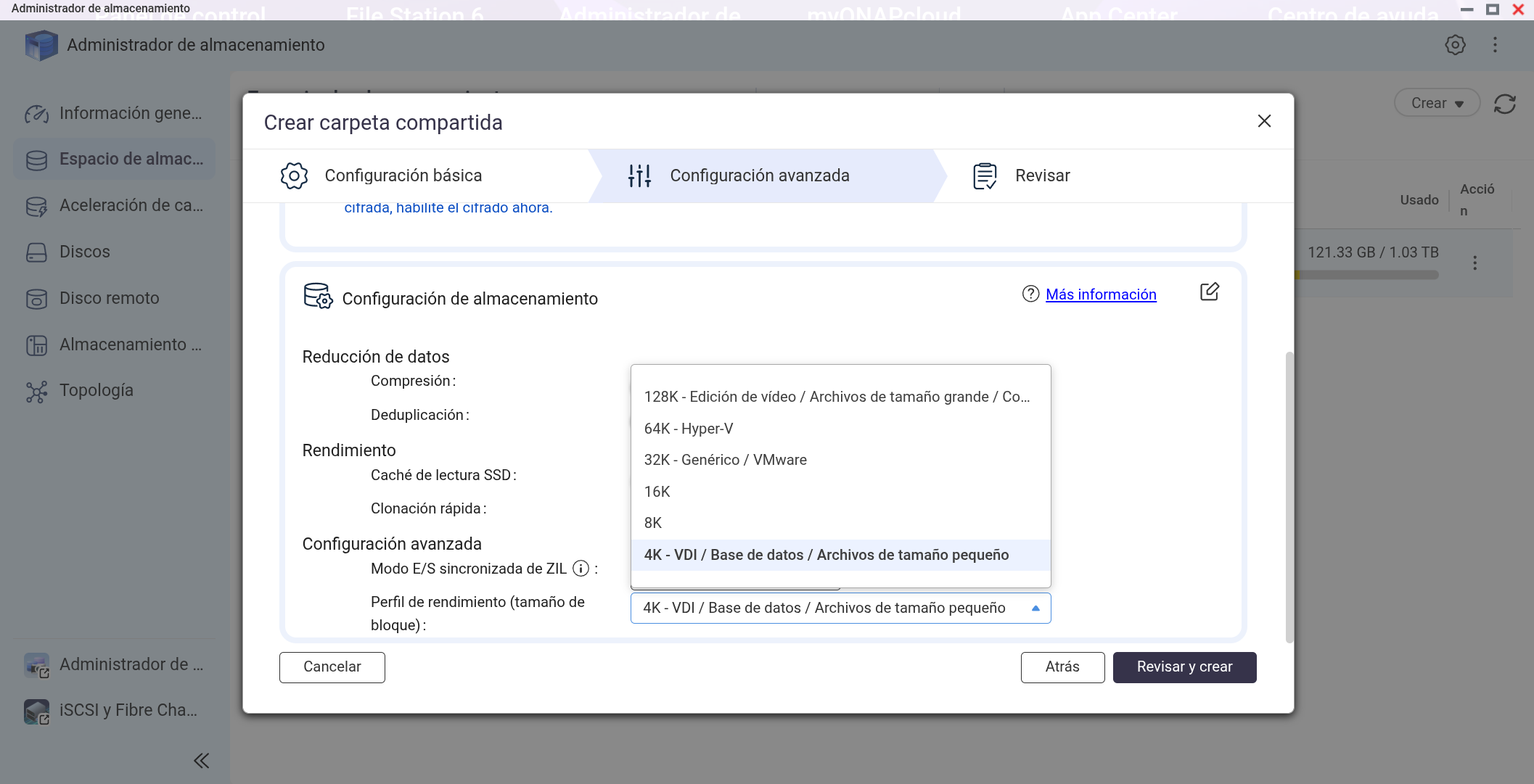Open the Más información link
1534x784 pixels.
[x=1100, y=294]
